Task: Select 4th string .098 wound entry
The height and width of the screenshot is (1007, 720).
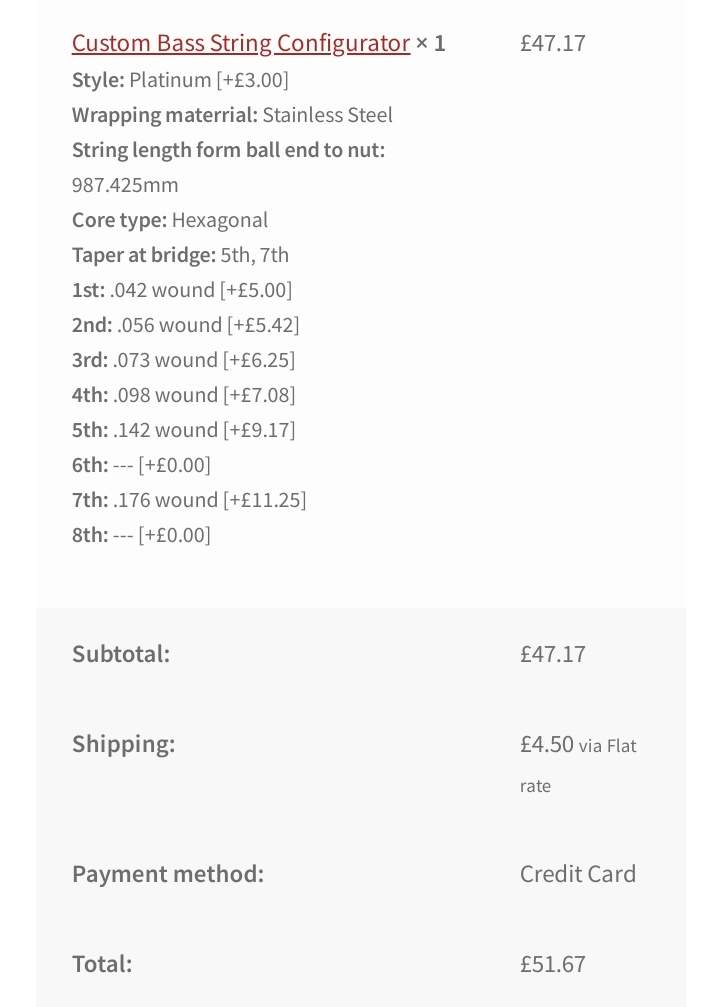Action: click(x=184, y=395)
